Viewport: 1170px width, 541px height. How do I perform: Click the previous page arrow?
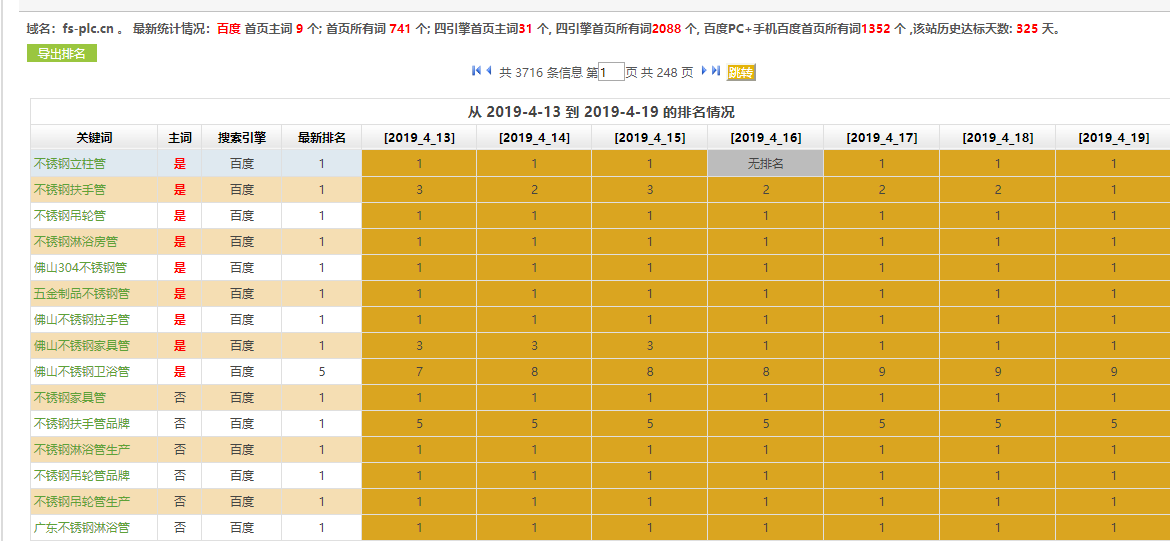coord(489,71)
